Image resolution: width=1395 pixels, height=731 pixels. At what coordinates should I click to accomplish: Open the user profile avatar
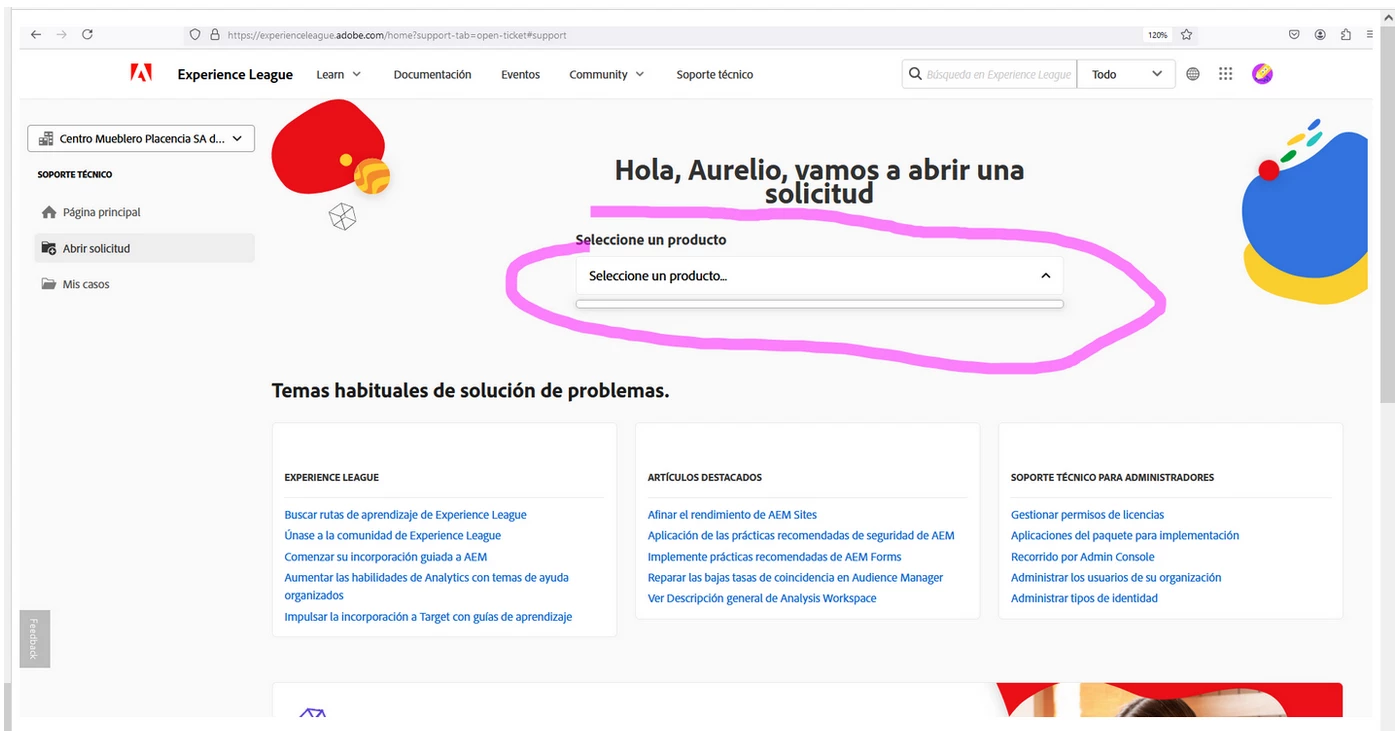point(1262,74)
